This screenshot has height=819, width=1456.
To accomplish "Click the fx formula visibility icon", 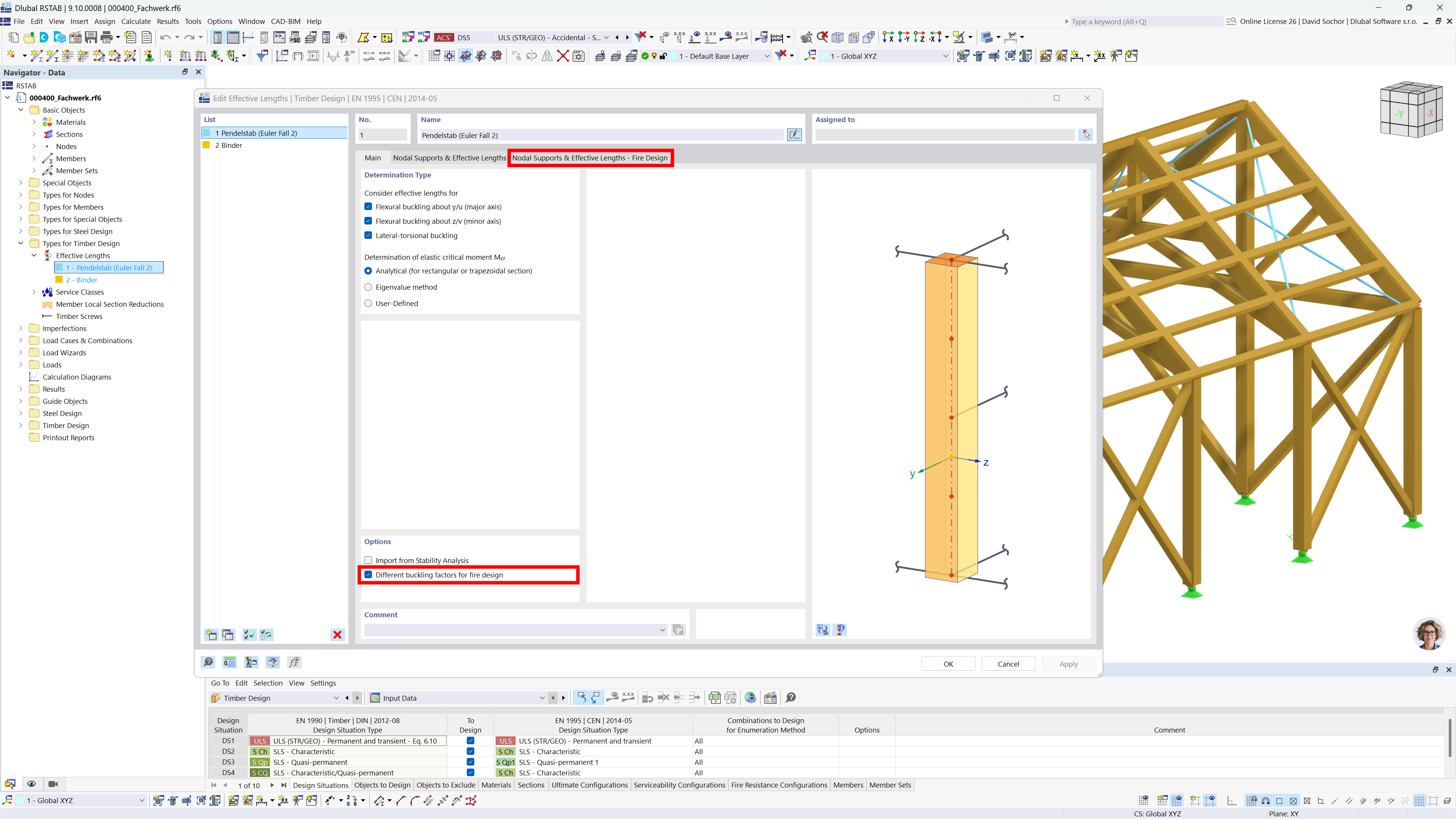I will point(294,662).
